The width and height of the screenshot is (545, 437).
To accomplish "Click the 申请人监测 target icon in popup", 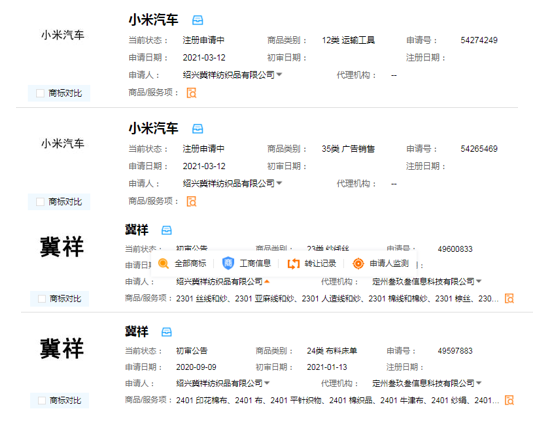I will pos(358,264).
